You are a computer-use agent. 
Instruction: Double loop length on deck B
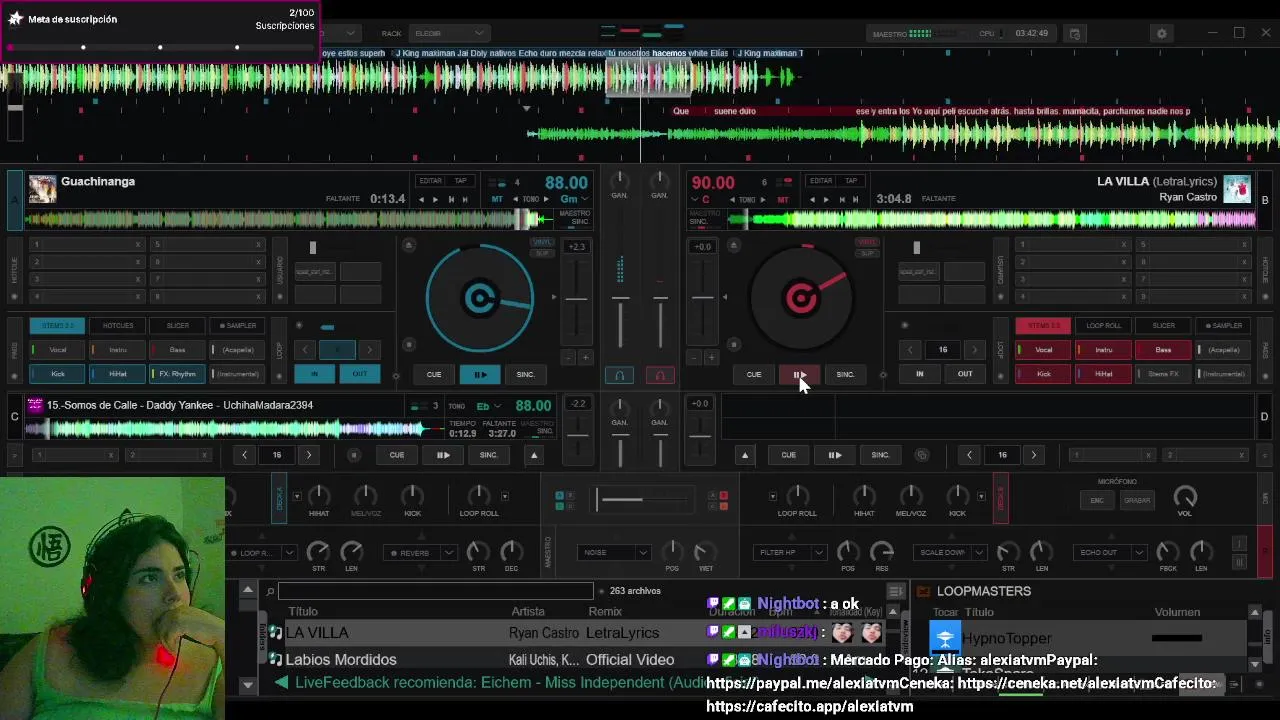click(975, 350)
